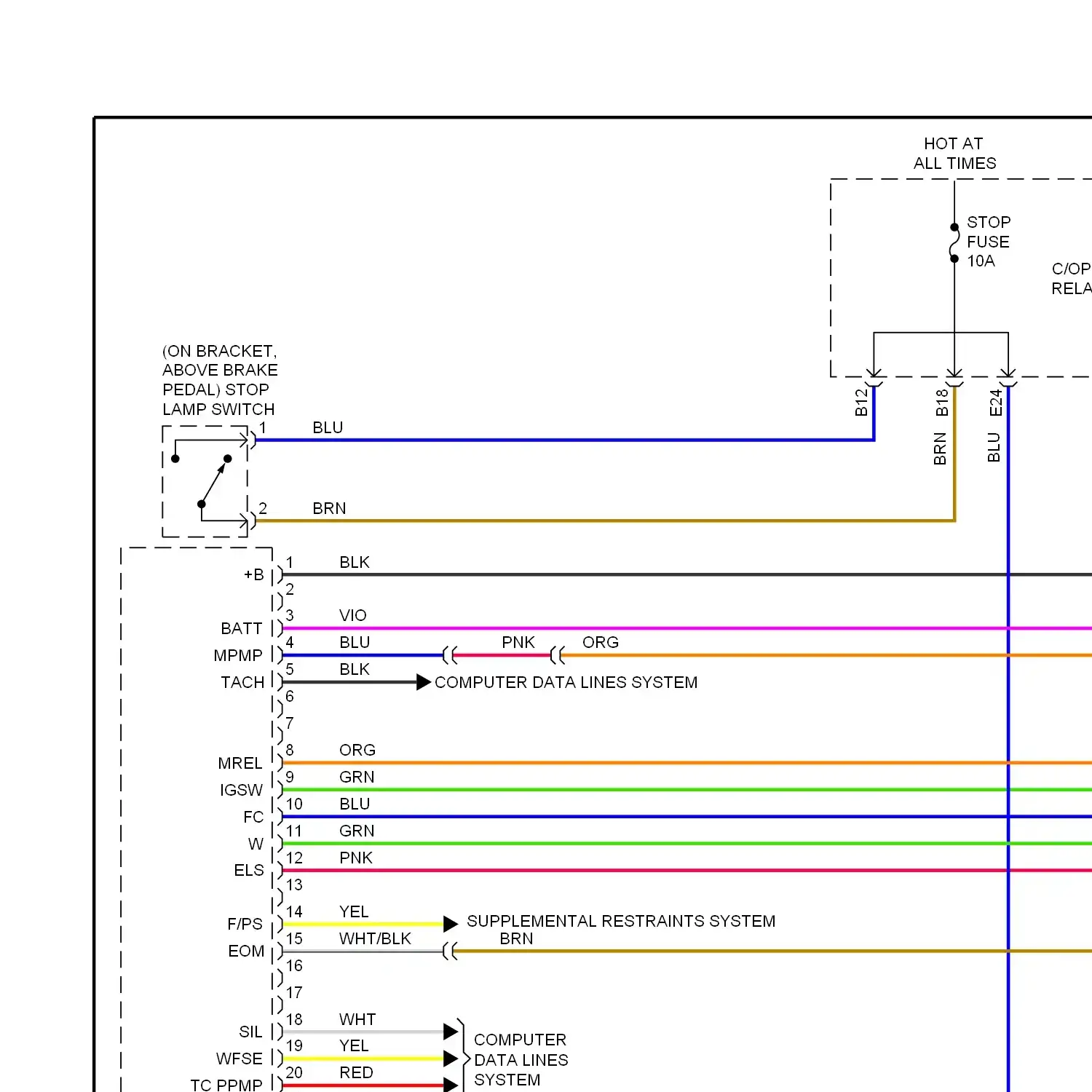Click the arrowhead ending the F/PS wire

tap(451, 924)
